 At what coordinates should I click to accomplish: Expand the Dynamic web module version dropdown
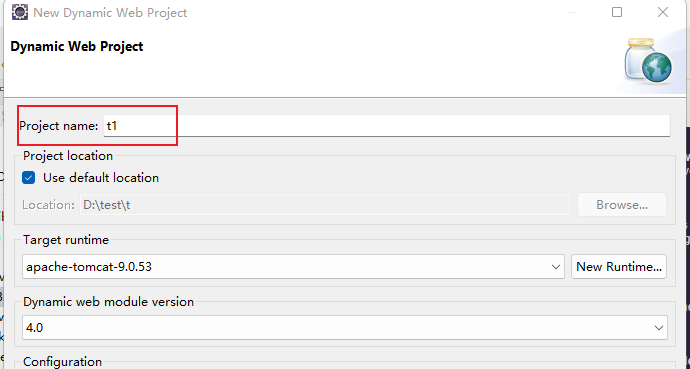345,328
